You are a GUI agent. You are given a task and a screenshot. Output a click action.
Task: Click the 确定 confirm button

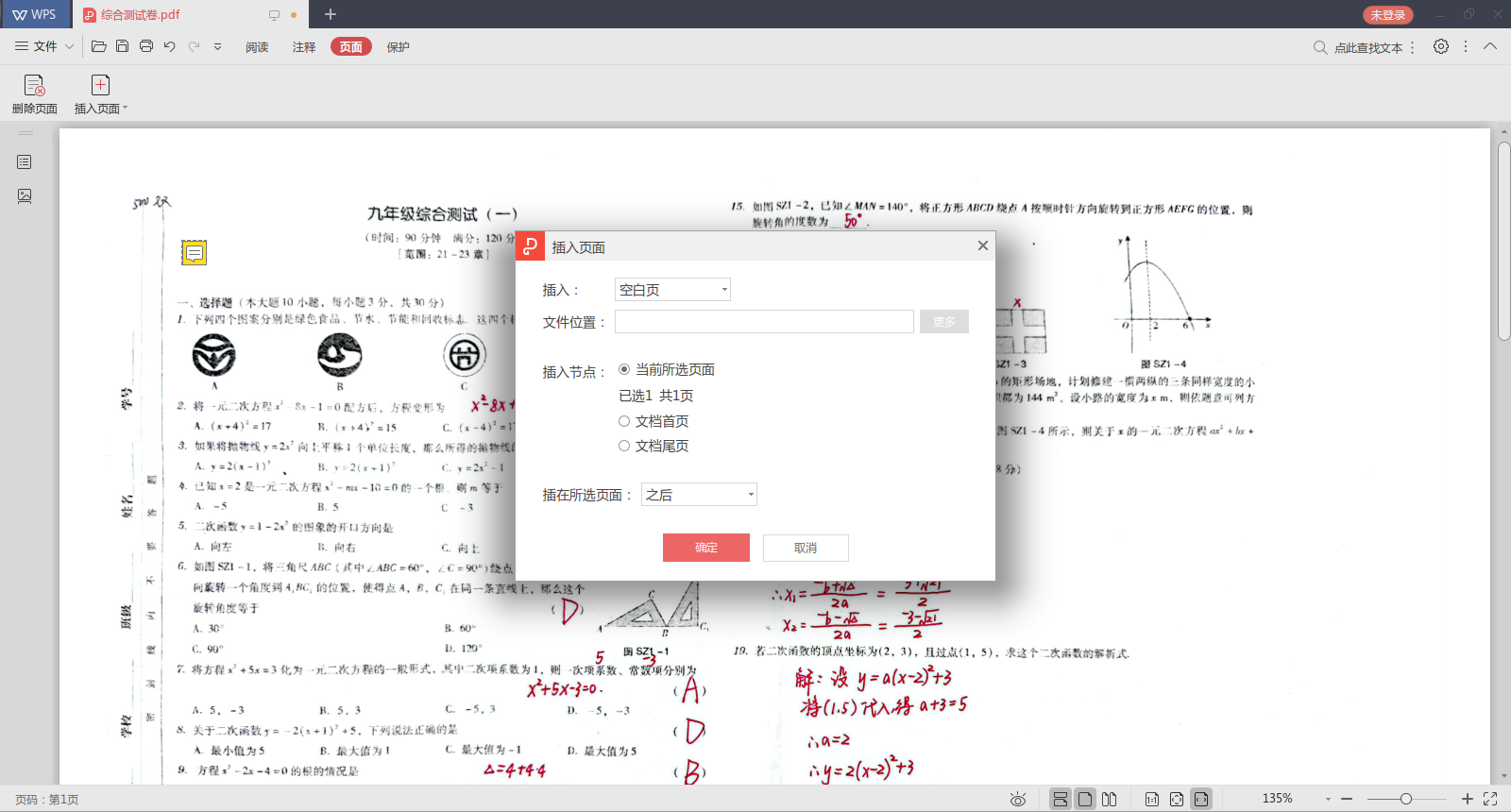(705, 548)
